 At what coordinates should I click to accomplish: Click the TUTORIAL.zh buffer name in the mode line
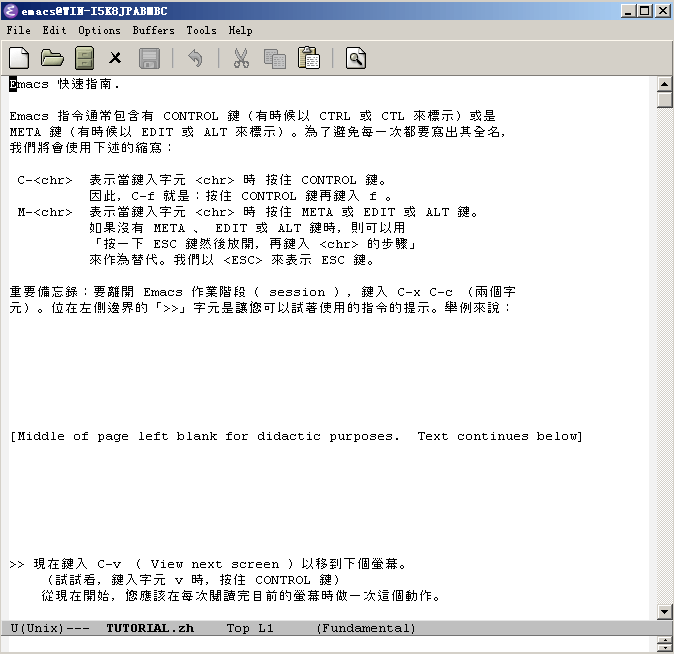tap(150, 628)
